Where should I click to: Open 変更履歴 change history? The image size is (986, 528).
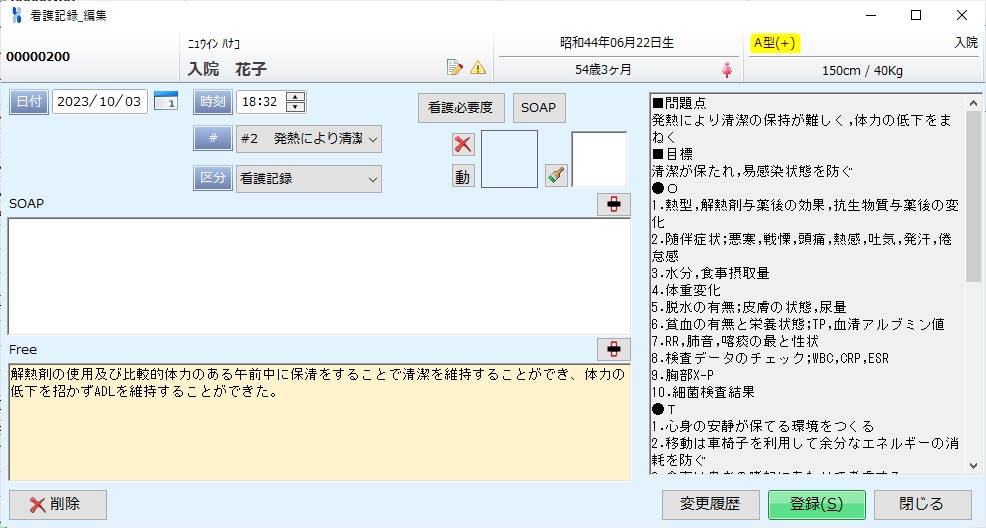tap(710, 504)
